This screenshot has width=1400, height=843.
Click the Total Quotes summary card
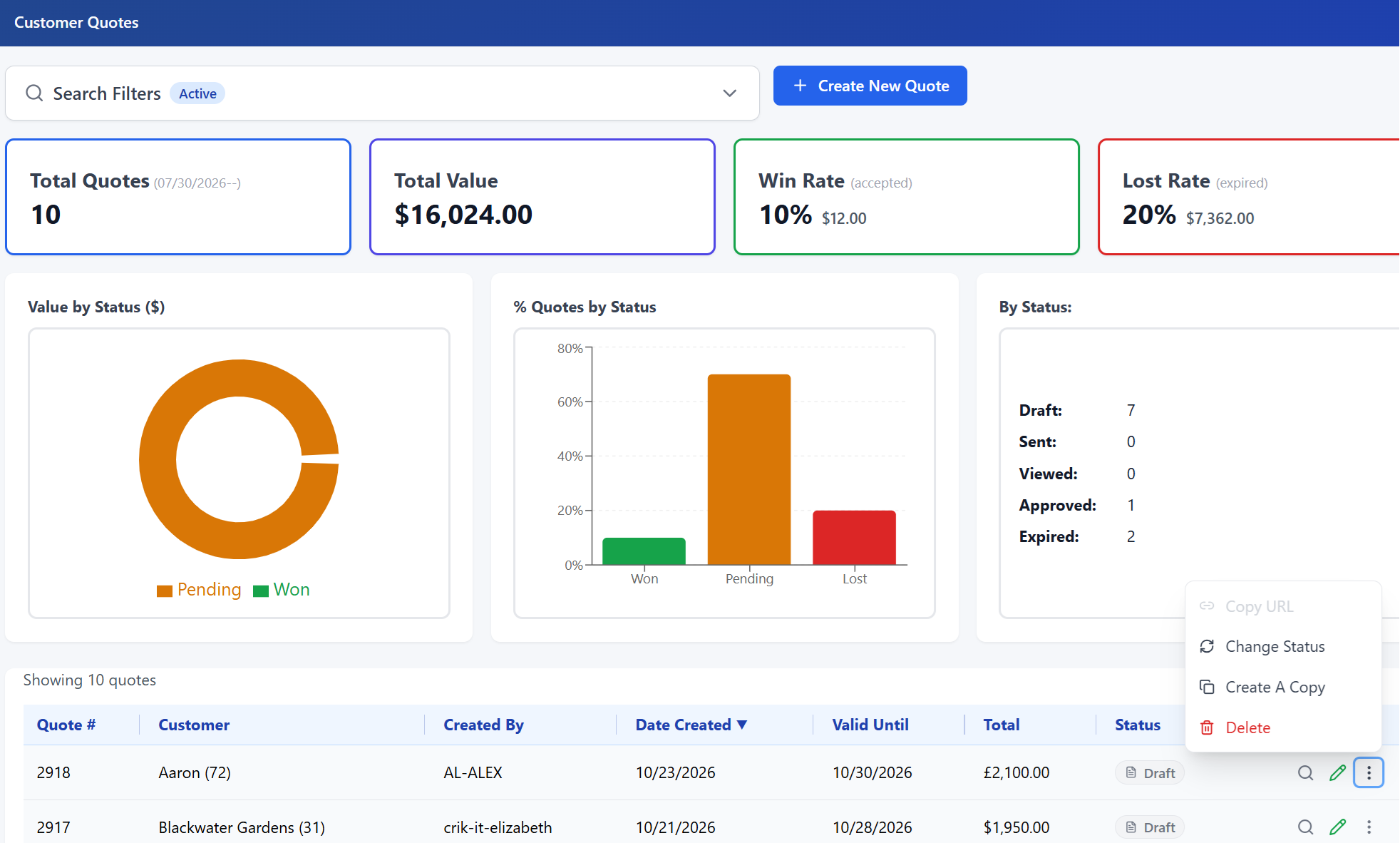click(x=178, y=197)
